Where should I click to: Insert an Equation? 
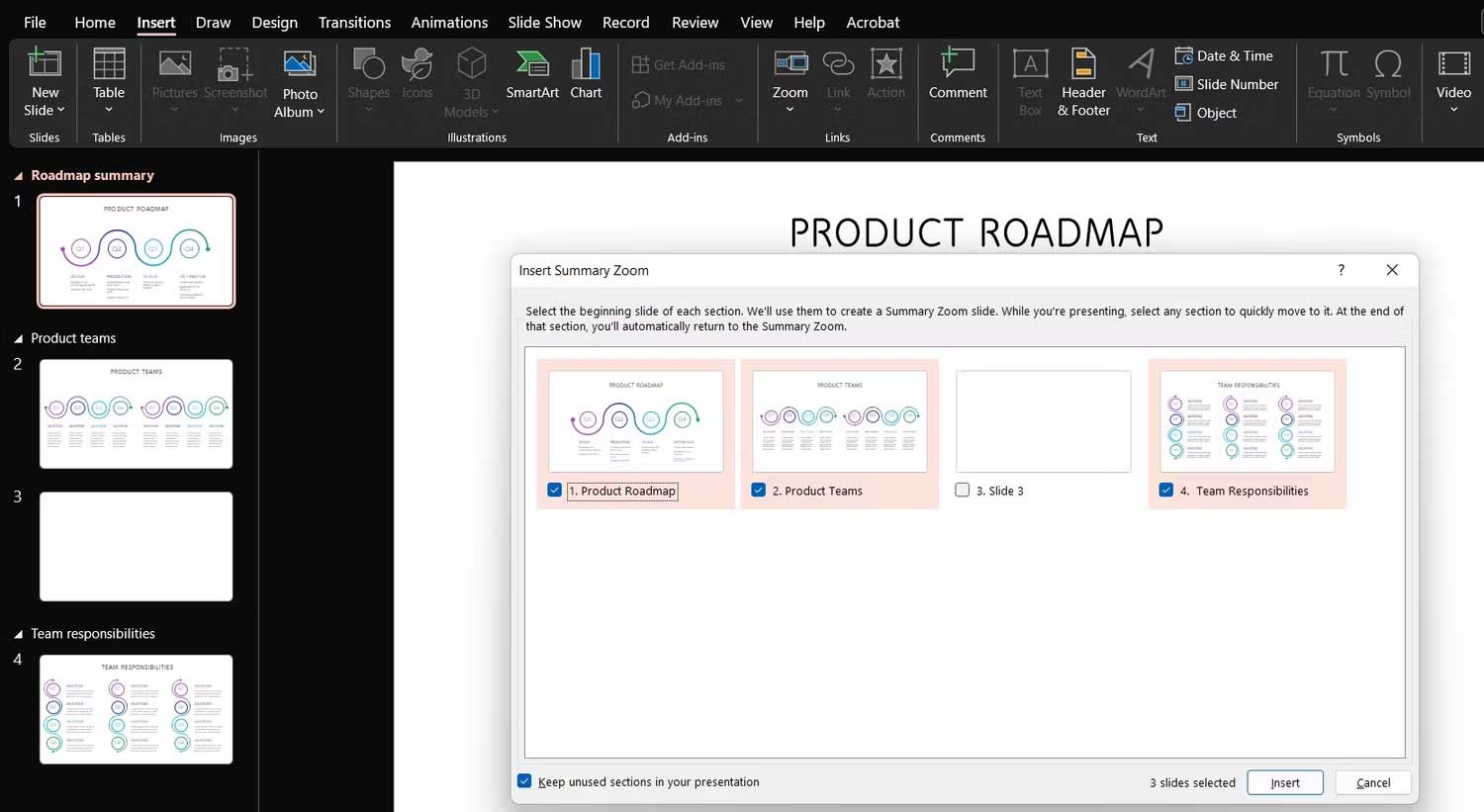click(1333, 79)
